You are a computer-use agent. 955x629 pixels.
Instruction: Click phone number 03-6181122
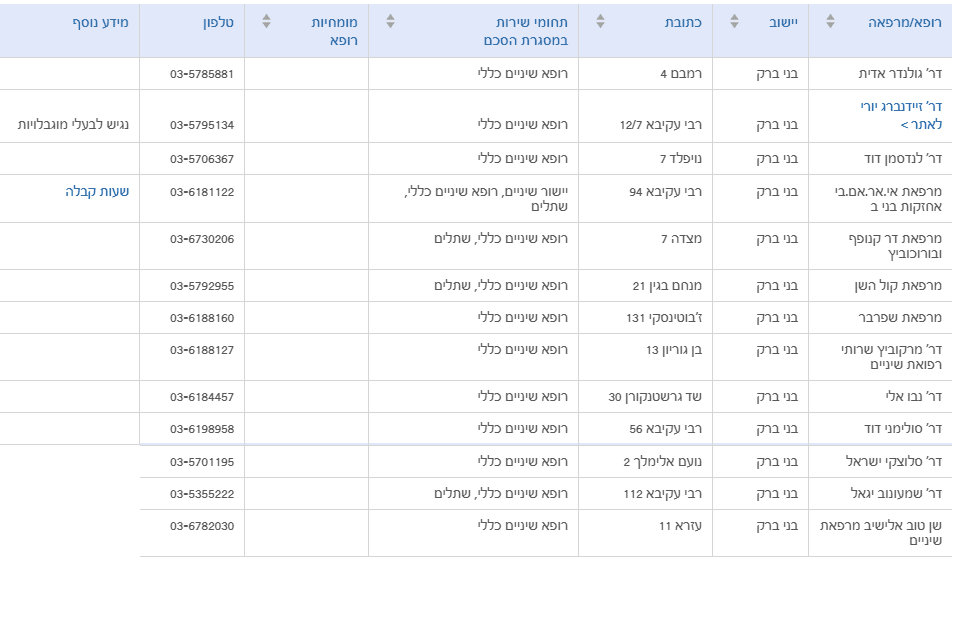point(202,191)
